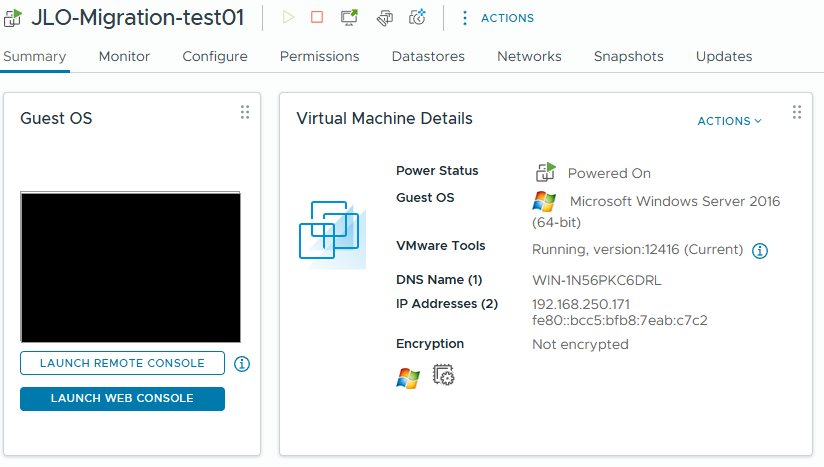Viewport: 824px width, 467px height.
Task: Click the VM settings gear icon below Encryption
Action: click(444, 375)
